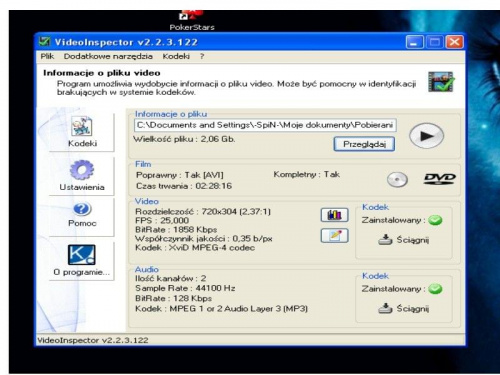Click the video codec installed green indicator
Image resolution: width=500 pixels, height=375 pixels.
coord(435,220)
